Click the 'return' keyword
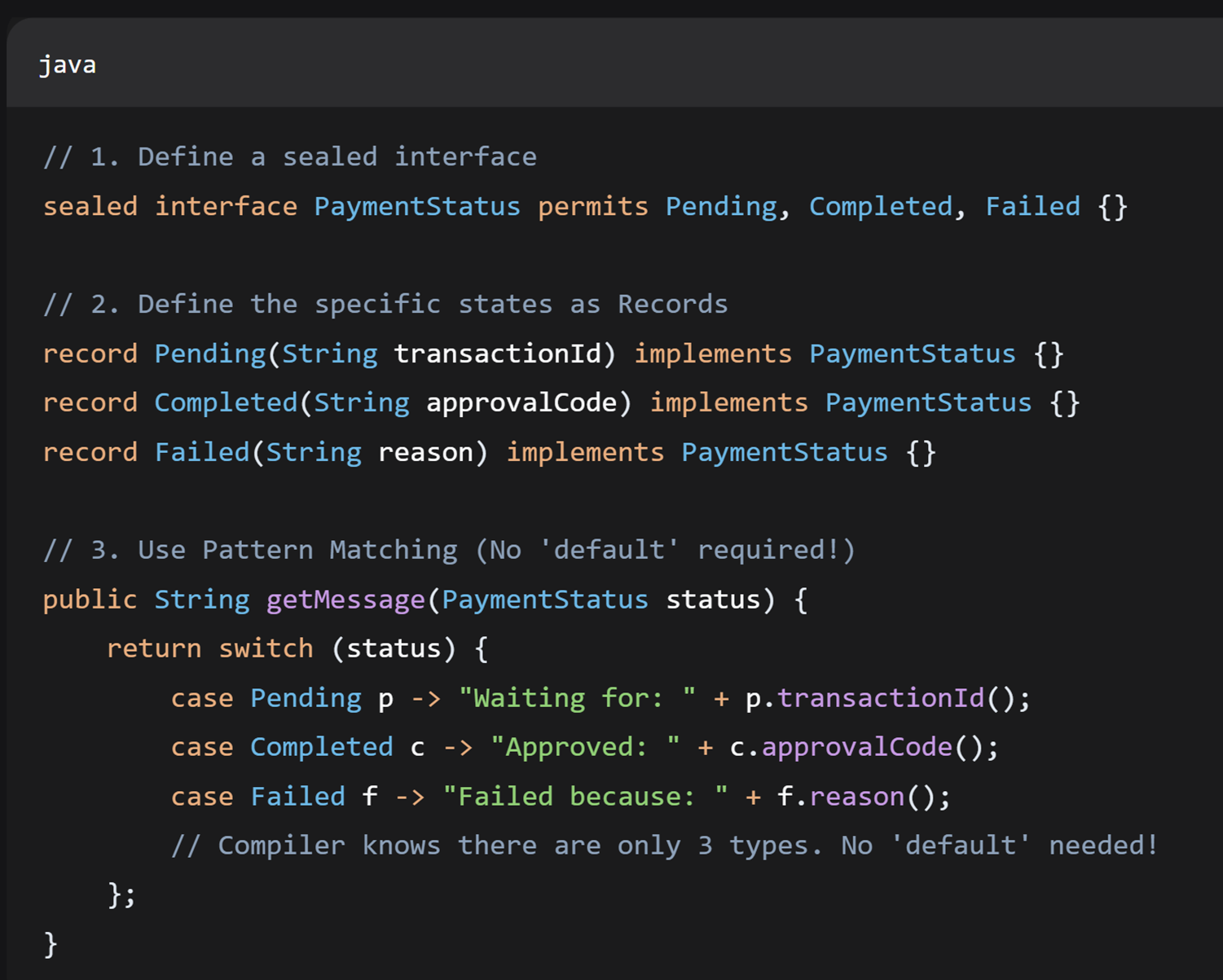This screenshot has width=1223, height=980. pyautogui.click(x=154, y=648)
